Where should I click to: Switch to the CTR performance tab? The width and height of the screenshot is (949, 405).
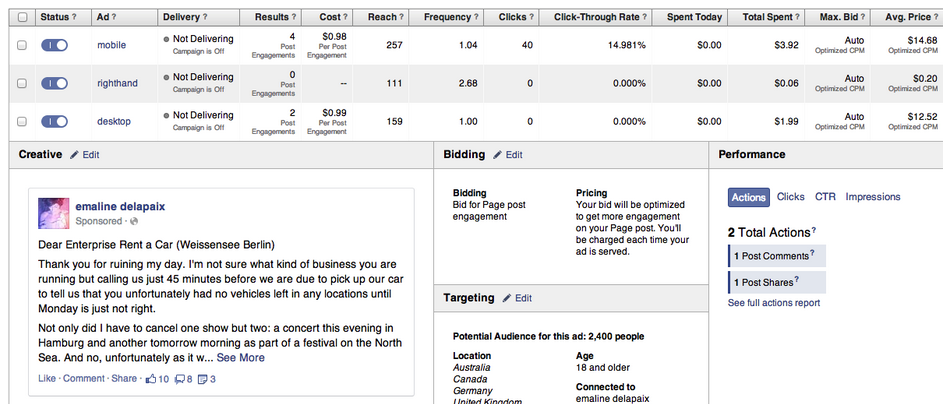(825, 197)
